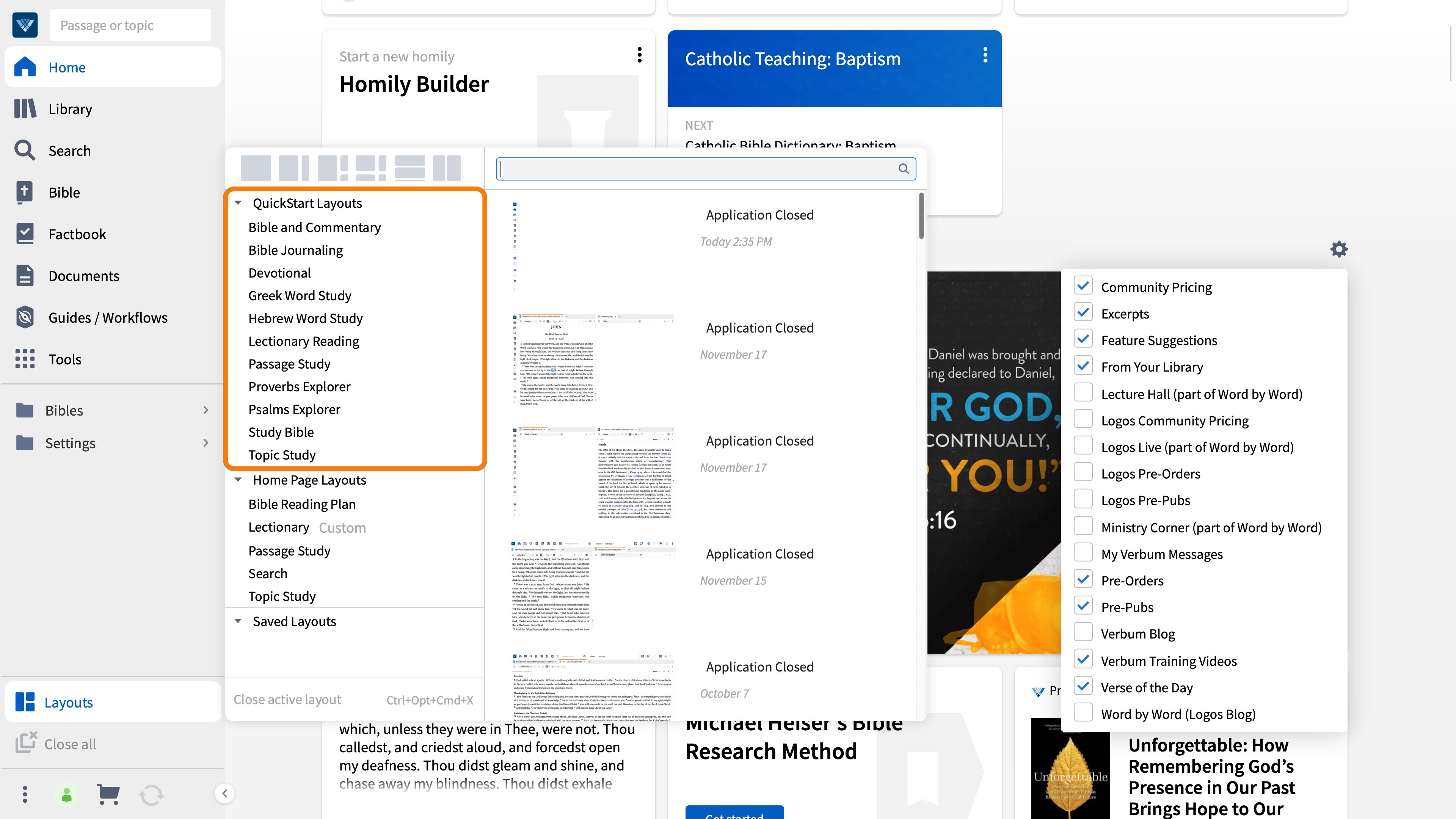This screenshot has height=819, width=1456.
Task: Choose the Devotional layout
Action: [279, 273]
